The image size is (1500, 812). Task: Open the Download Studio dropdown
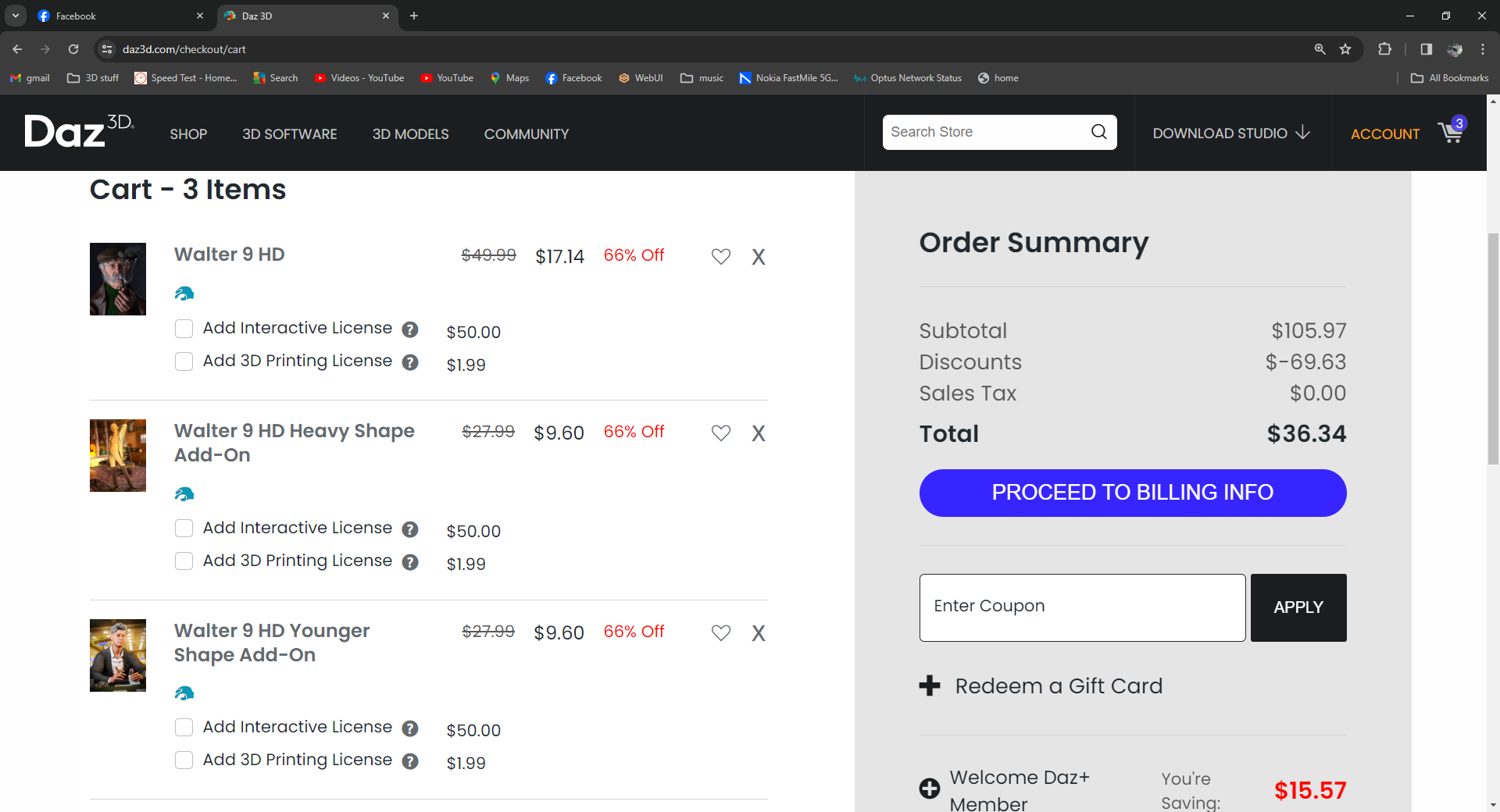point(1231,134)
